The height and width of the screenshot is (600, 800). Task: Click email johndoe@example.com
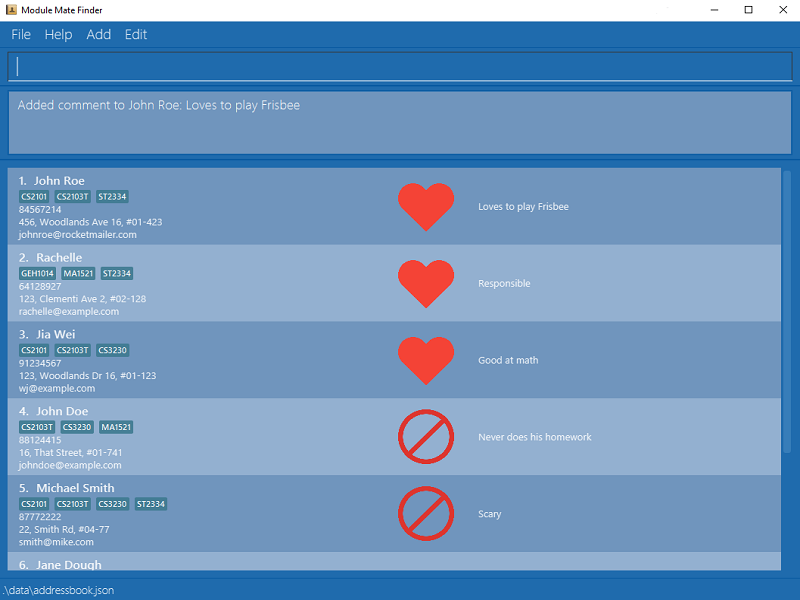pyautogui.click(x=70, y=465)
